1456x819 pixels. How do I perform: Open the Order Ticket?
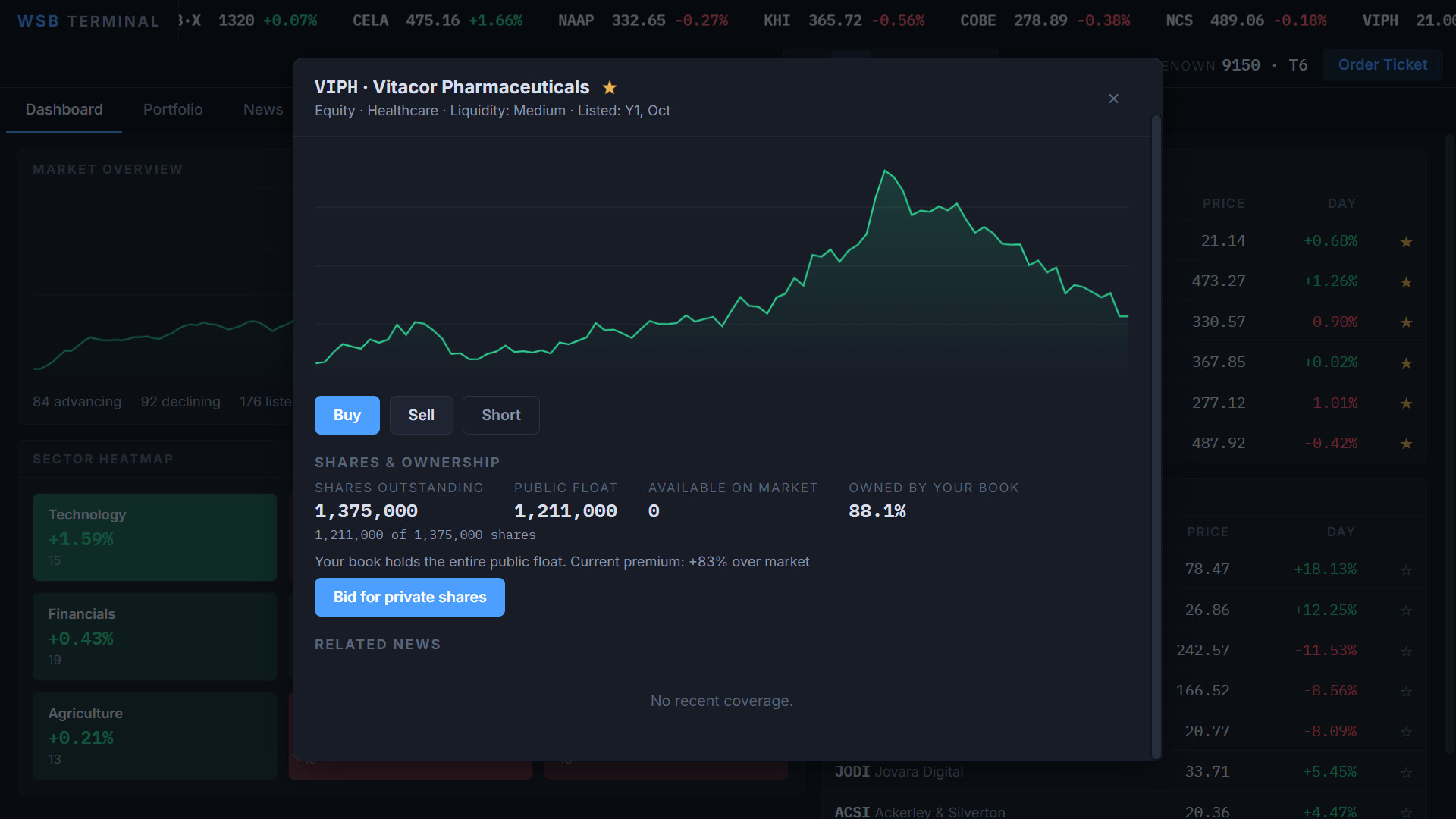(1382, 65)
